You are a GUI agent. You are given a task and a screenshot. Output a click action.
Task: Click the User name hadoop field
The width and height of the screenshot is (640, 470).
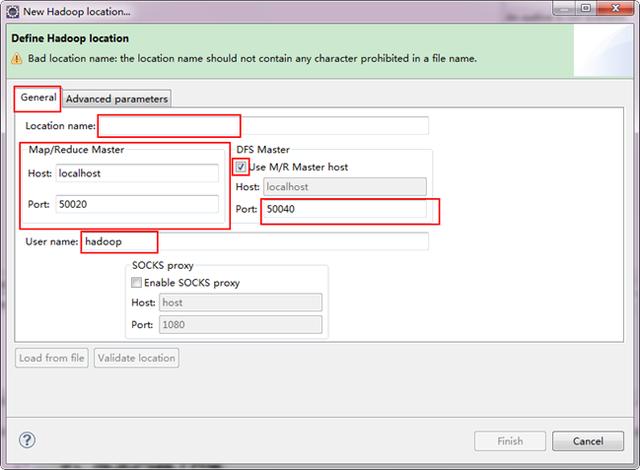[x=255, y=242]
